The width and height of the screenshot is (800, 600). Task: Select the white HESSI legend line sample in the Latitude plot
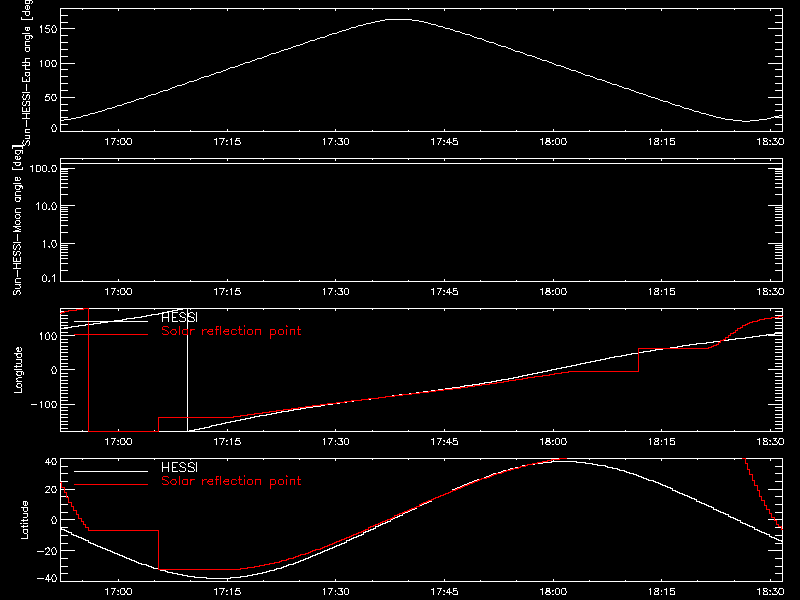coord(111,471)
